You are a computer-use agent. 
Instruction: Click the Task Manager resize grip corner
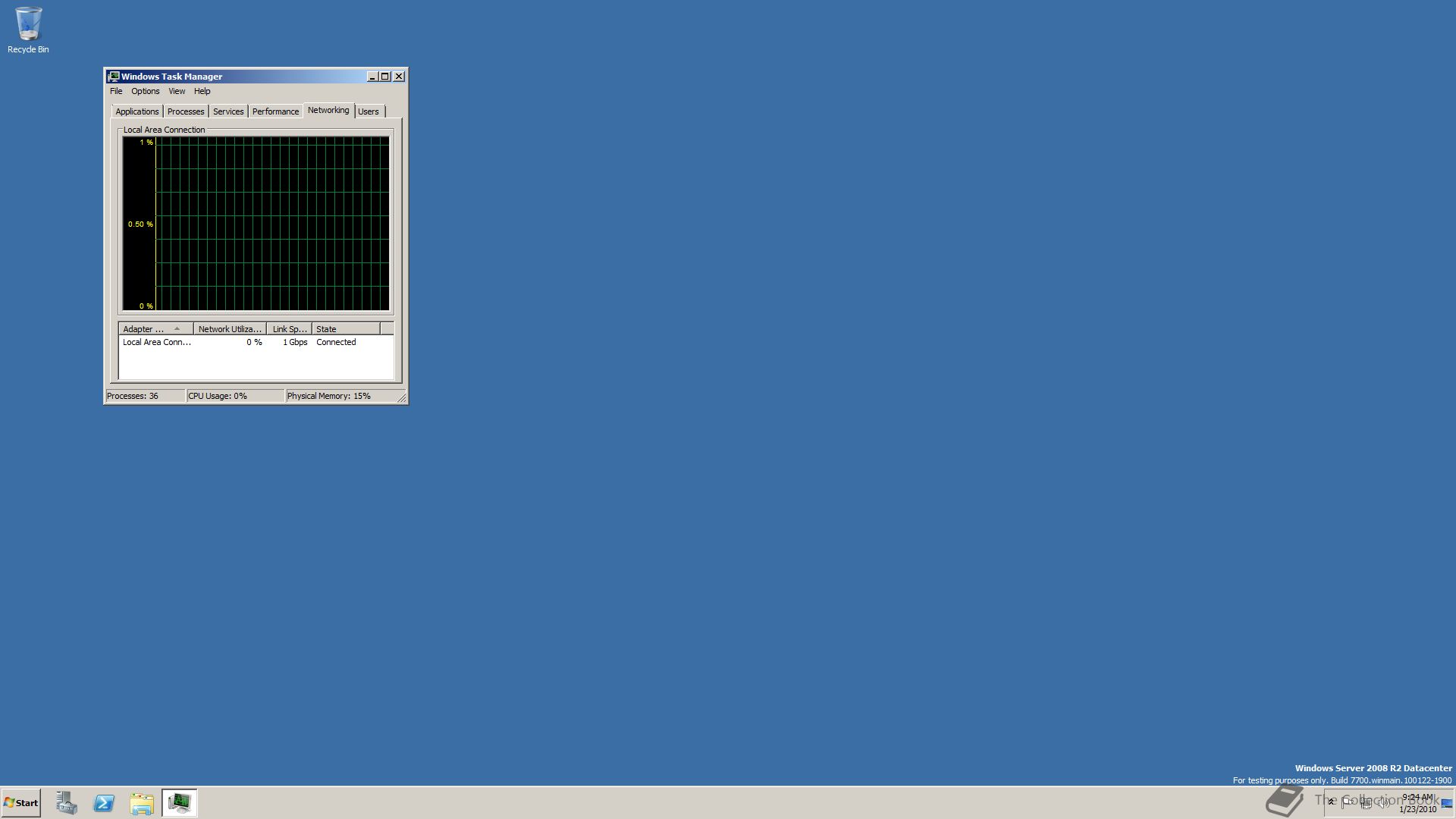(402, 397)
